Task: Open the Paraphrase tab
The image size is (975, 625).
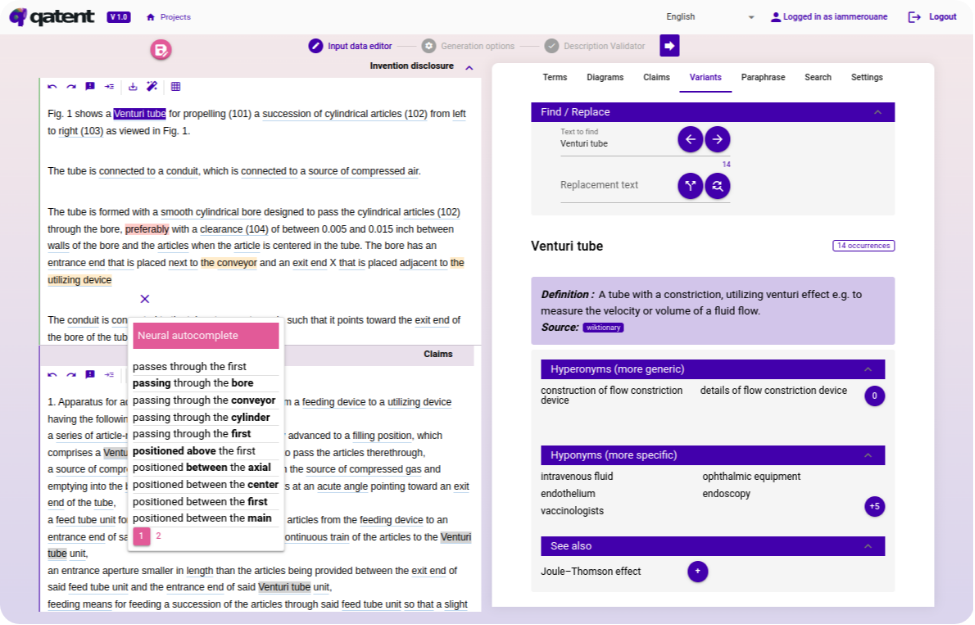Action: (x=763, y=77)
